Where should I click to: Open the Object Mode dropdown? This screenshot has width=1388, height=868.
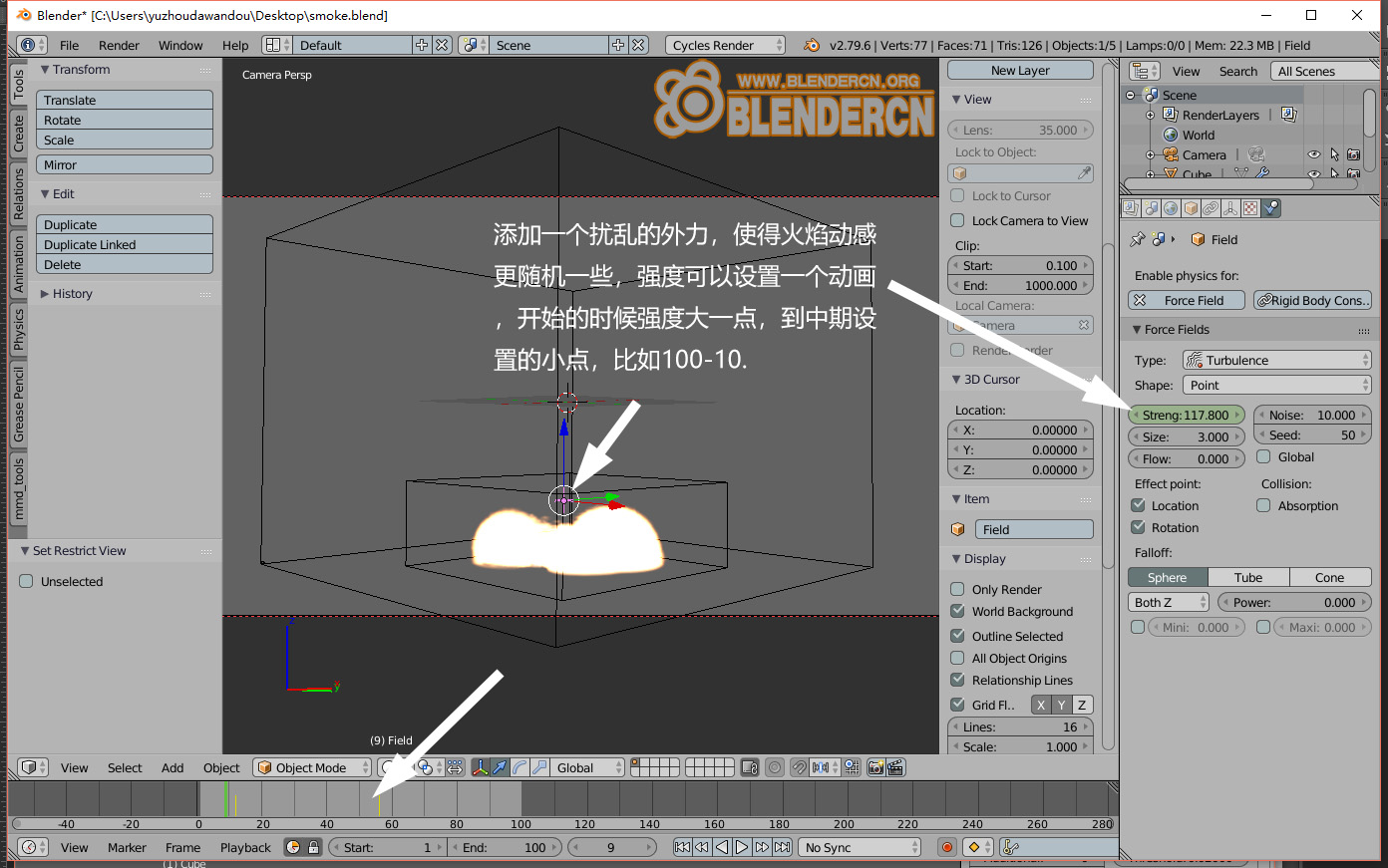coord(312,767)
